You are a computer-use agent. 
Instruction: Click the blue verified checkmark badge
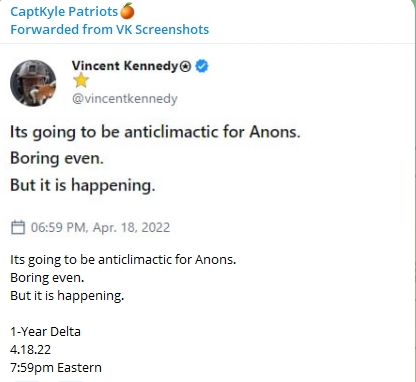pyautogui.click(x=202, y=66)
